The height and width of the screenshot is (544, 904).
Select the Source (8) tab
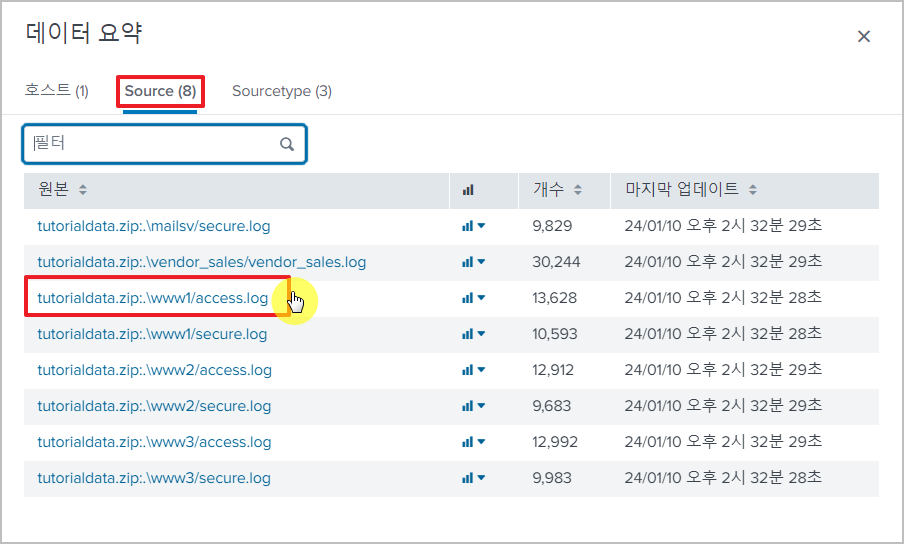160,91
